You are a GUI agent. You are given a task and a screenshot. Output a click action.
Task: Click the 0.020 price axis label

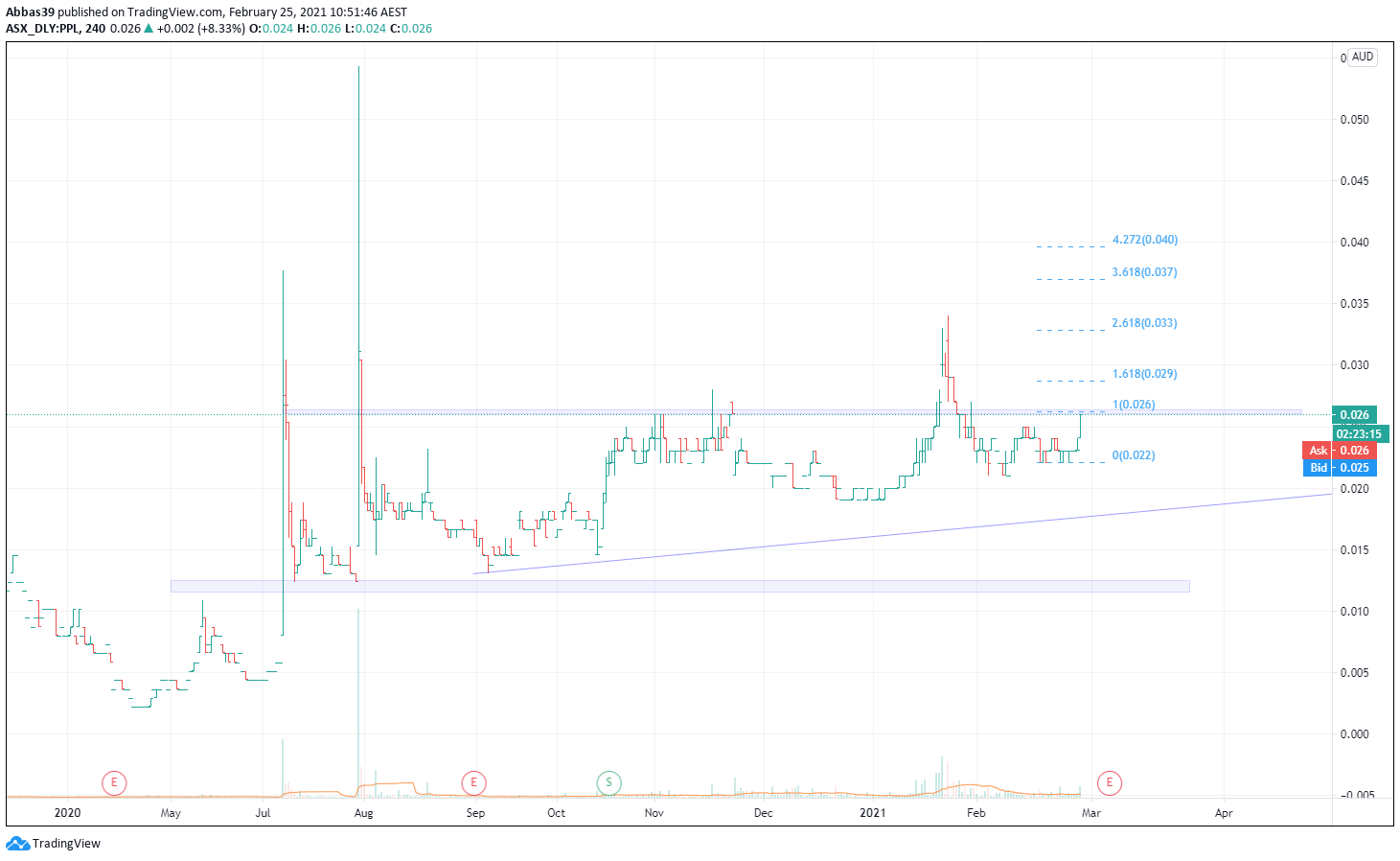pos(1354,489)
